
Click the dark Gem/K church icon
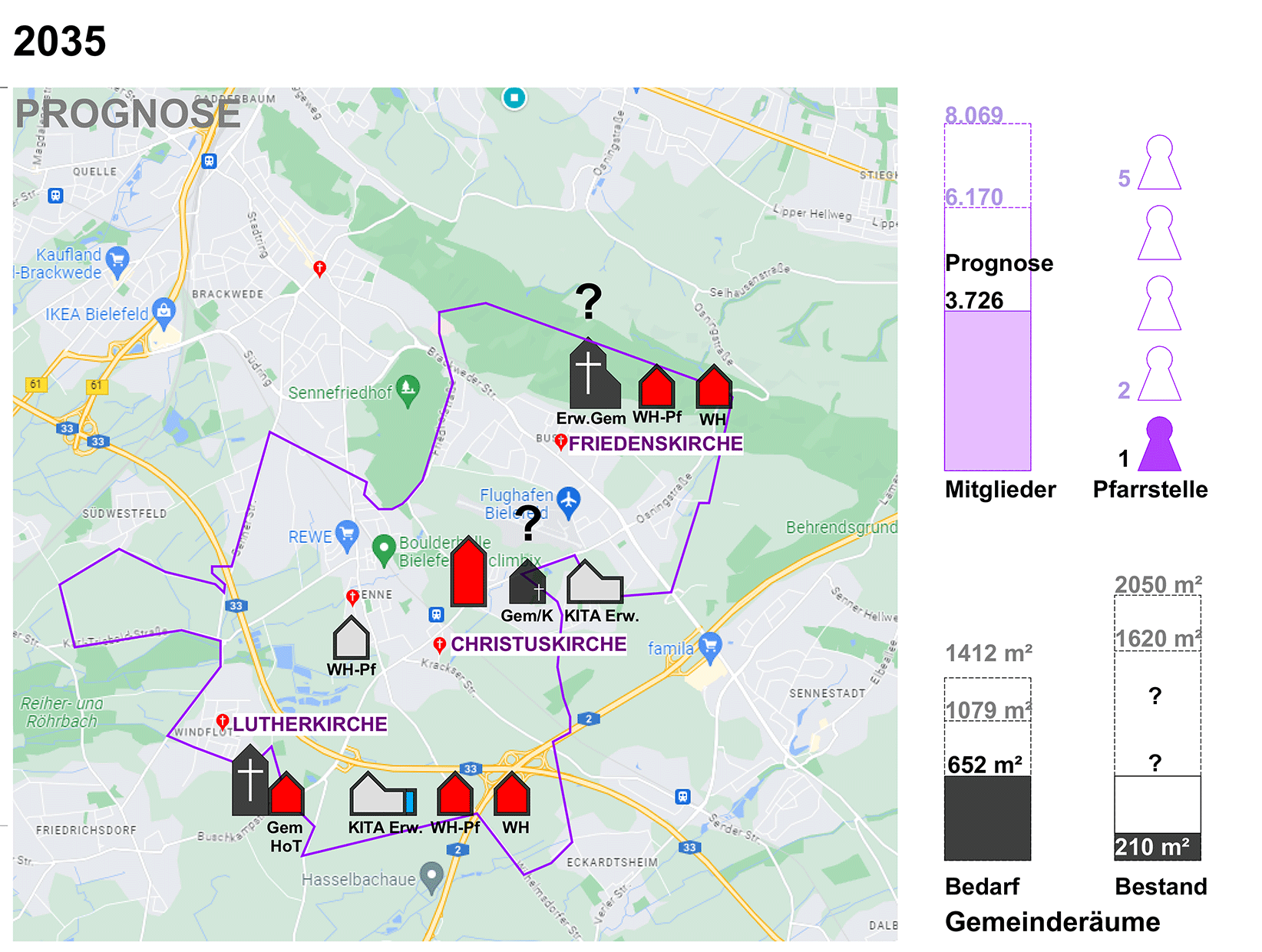tap(527, 582)
